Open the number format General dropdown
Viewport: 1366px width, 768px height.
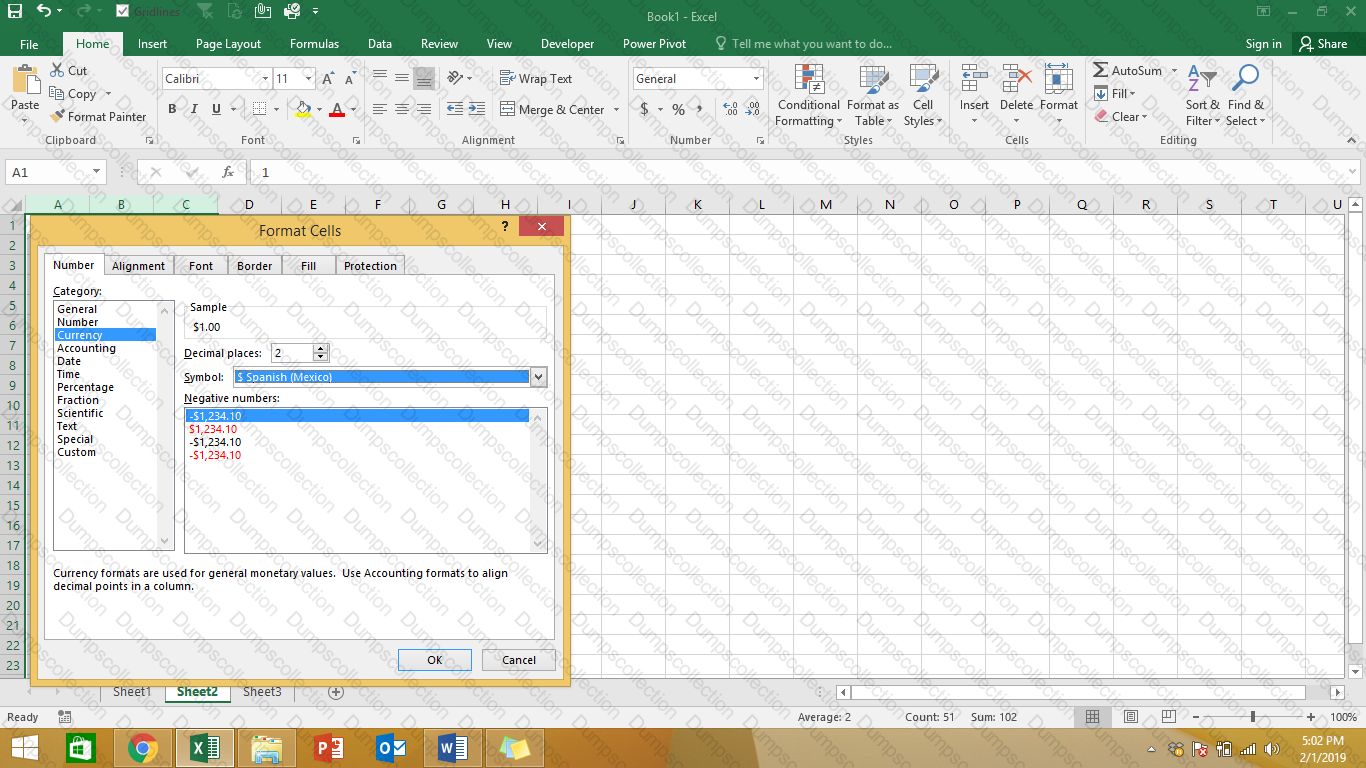756,79
